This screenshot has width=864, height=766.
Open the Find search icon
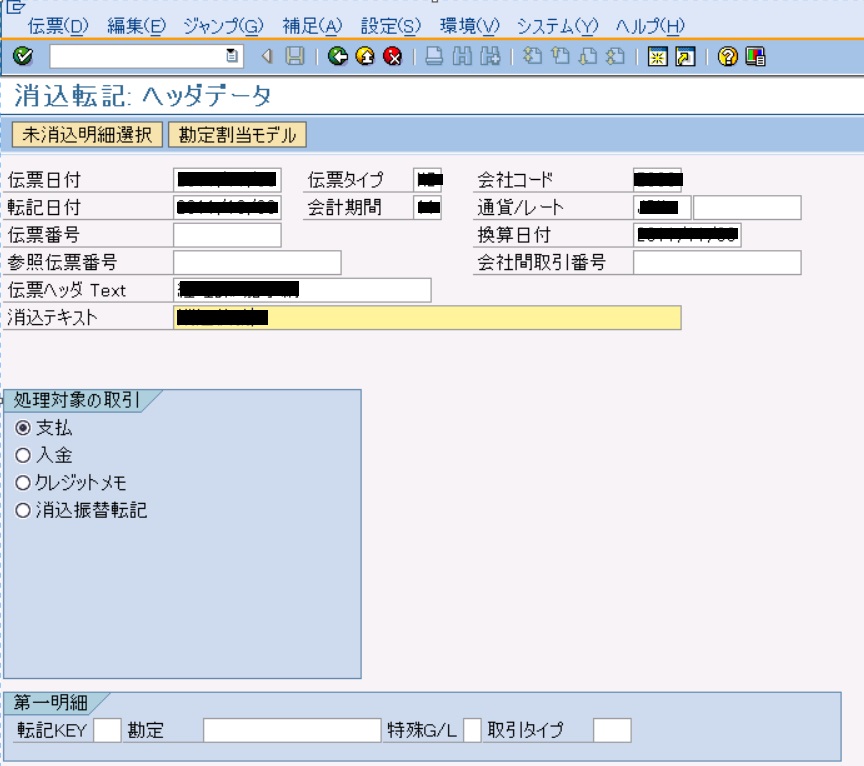[x=462, y=58]
